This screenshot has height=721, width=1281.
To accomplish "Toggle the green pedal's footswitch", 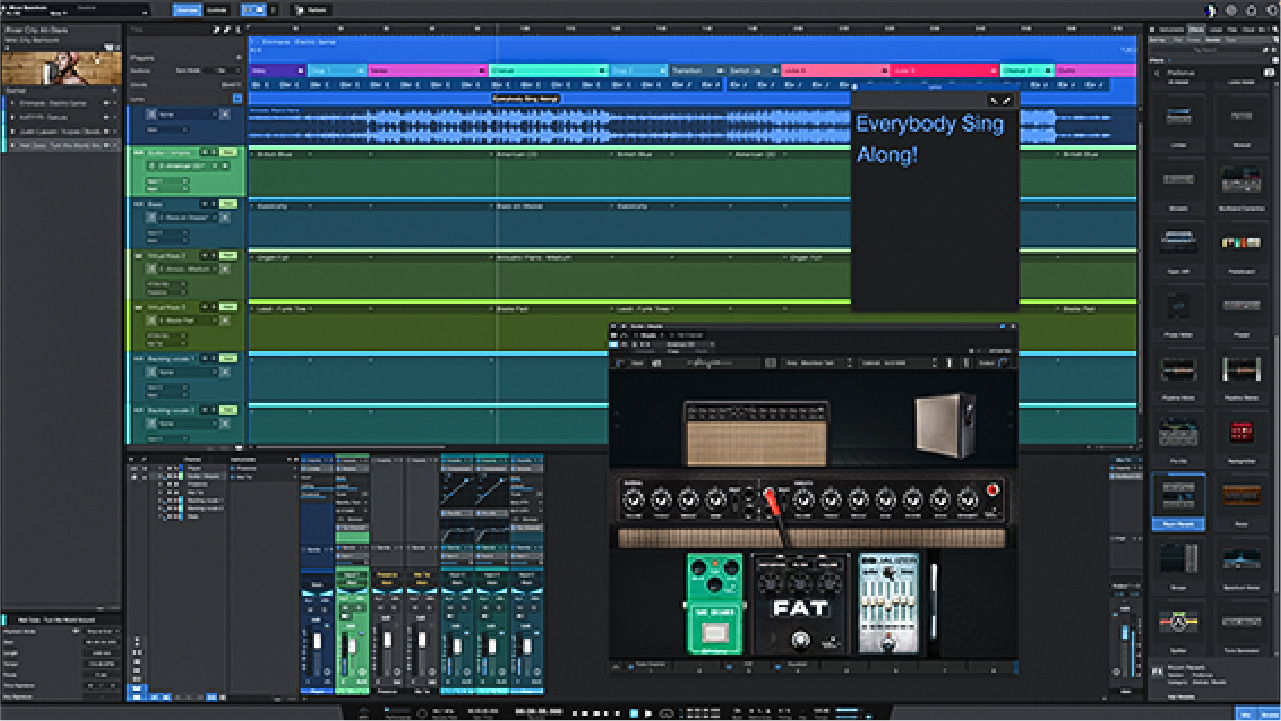I will tap(714, 633).
